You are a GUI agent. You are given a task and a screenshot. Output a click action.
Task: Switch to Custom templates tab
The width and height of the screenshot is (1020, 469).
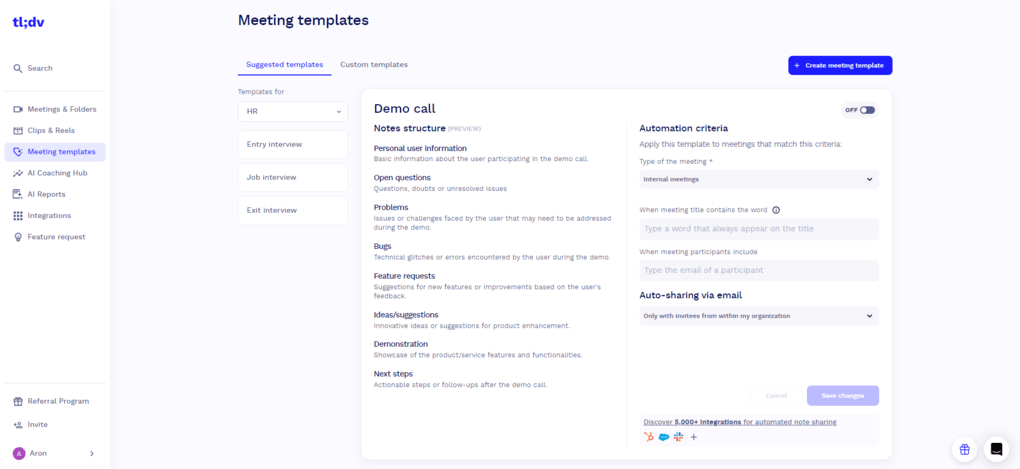pos(374,65)
